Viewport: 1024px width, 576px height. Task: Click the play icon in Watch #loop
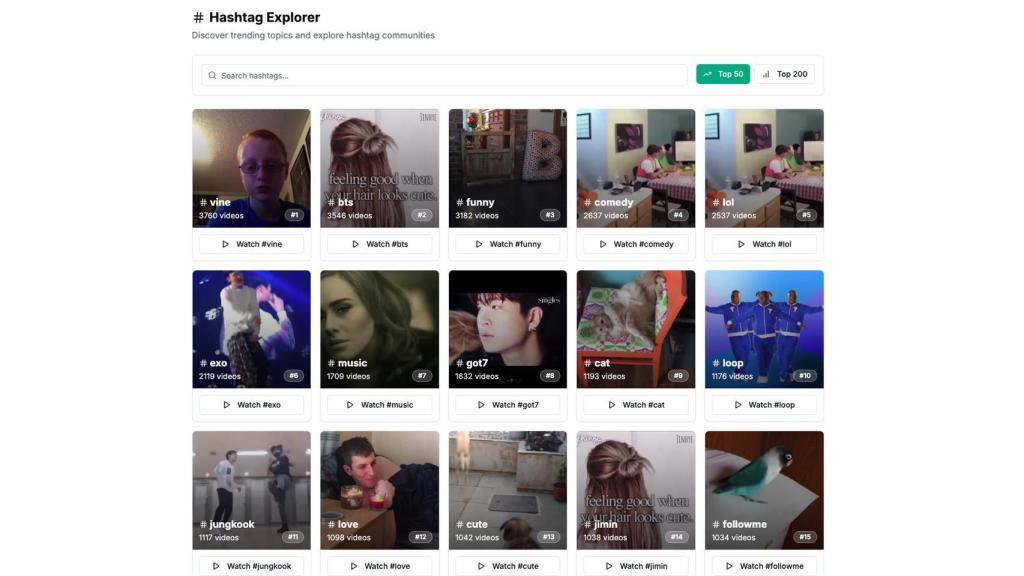[x=738, y=405]
